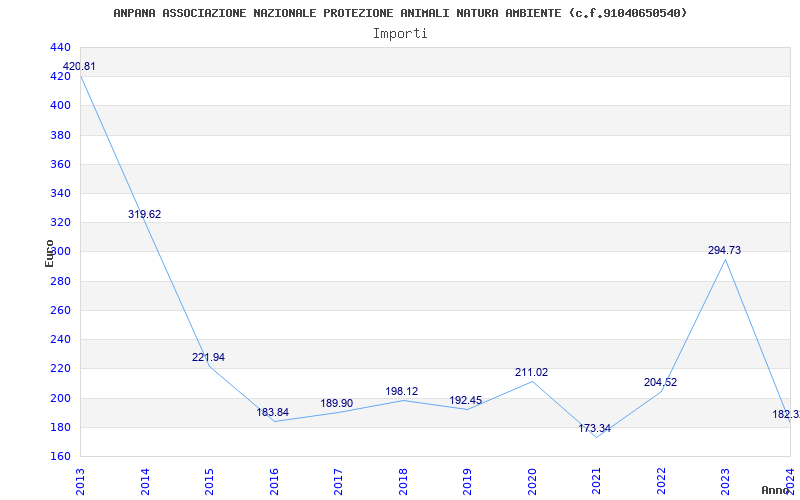Click the 360 y-axis tick label
The width and height of the screenshot is (800, 500).
(x=60, y=164)
